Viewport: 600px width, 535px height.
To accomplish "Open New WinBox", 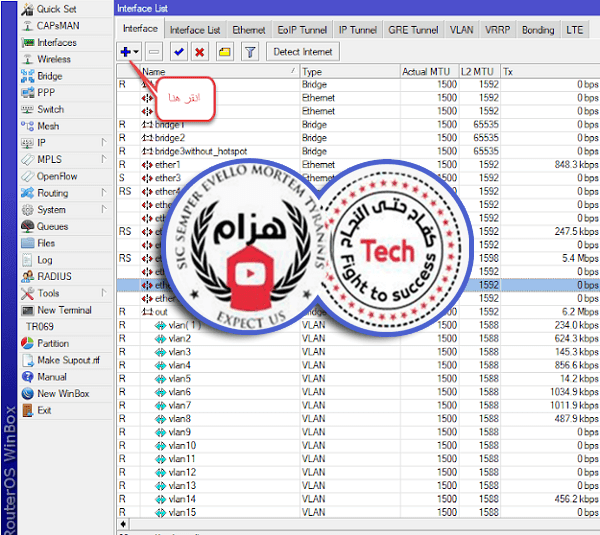I will pyautogui.click(x=65, y=393).
